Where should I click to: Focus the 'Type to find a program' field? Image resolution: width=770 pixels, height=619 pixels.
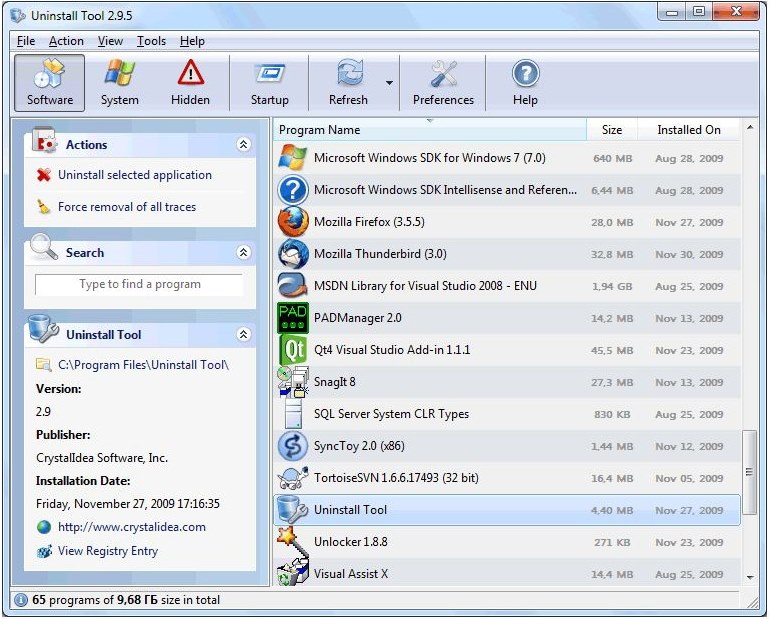pyautogui.click(x=139, y=285)
